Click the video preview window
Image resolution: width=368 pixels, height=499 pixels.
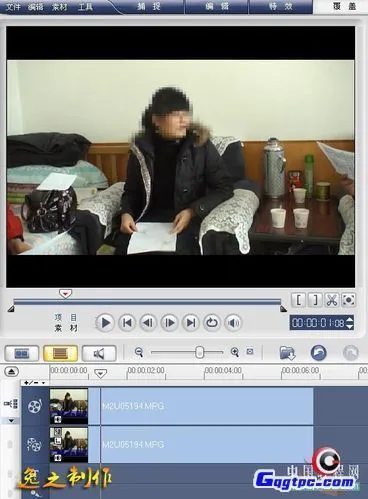[x=181, y=157]
